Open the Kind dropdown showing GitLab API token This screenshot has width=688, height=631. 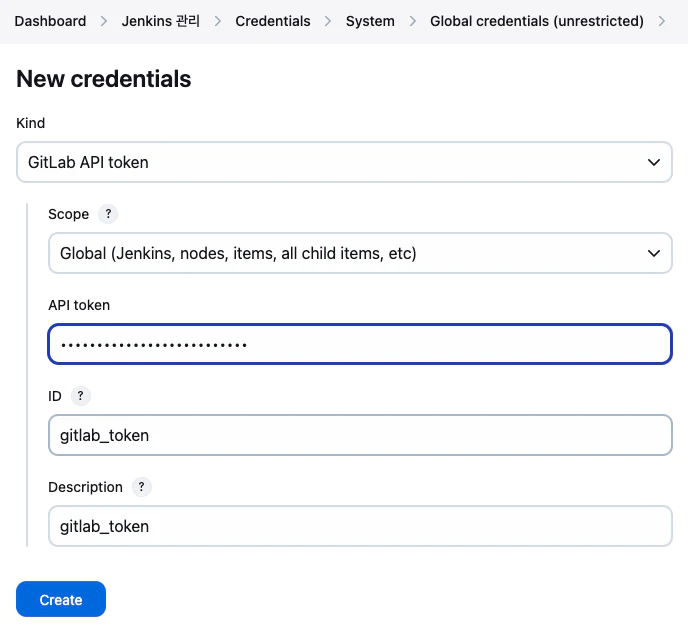(x=344, y=162)
